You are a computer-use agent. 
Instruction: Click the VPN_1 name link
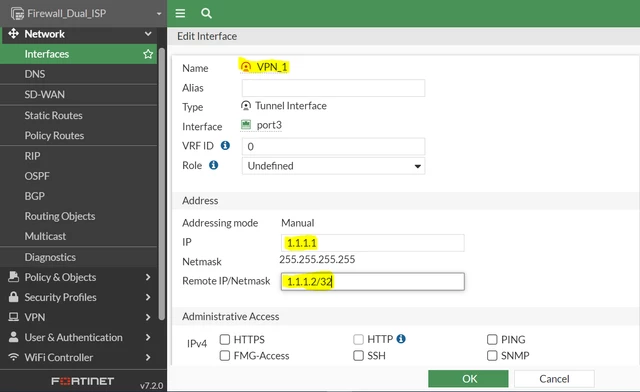pyautogui.click(x=272, y=67)
